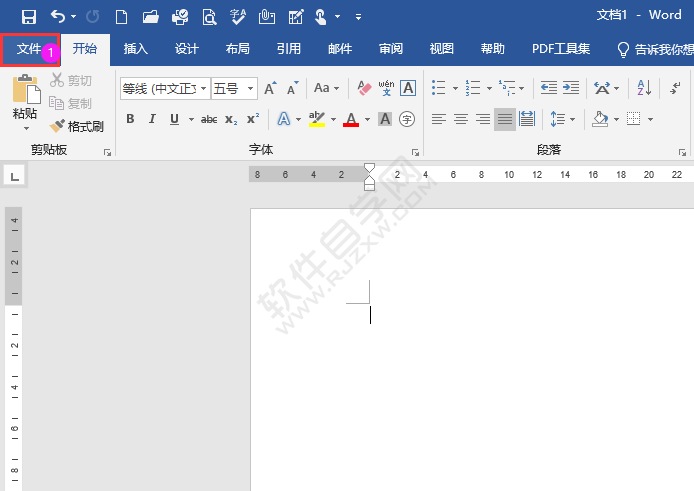This screenshot has height=491, width=694.
Task: Switch to the 插入 ribbon tab
Action: (135, 49)
